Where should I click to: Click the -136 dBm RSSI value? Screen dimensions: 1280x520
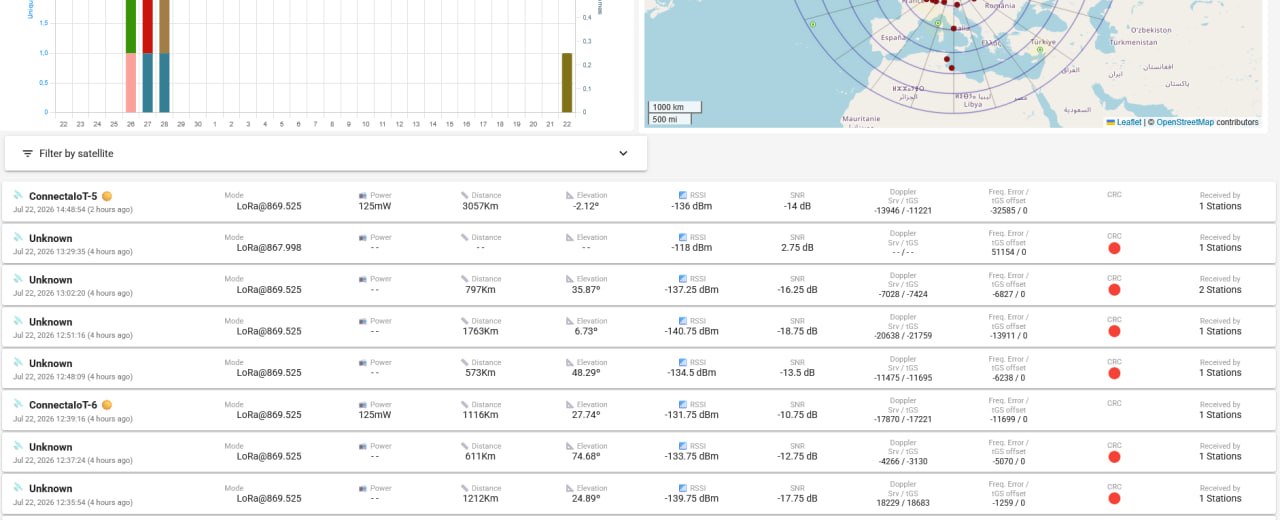coord(692,206)
